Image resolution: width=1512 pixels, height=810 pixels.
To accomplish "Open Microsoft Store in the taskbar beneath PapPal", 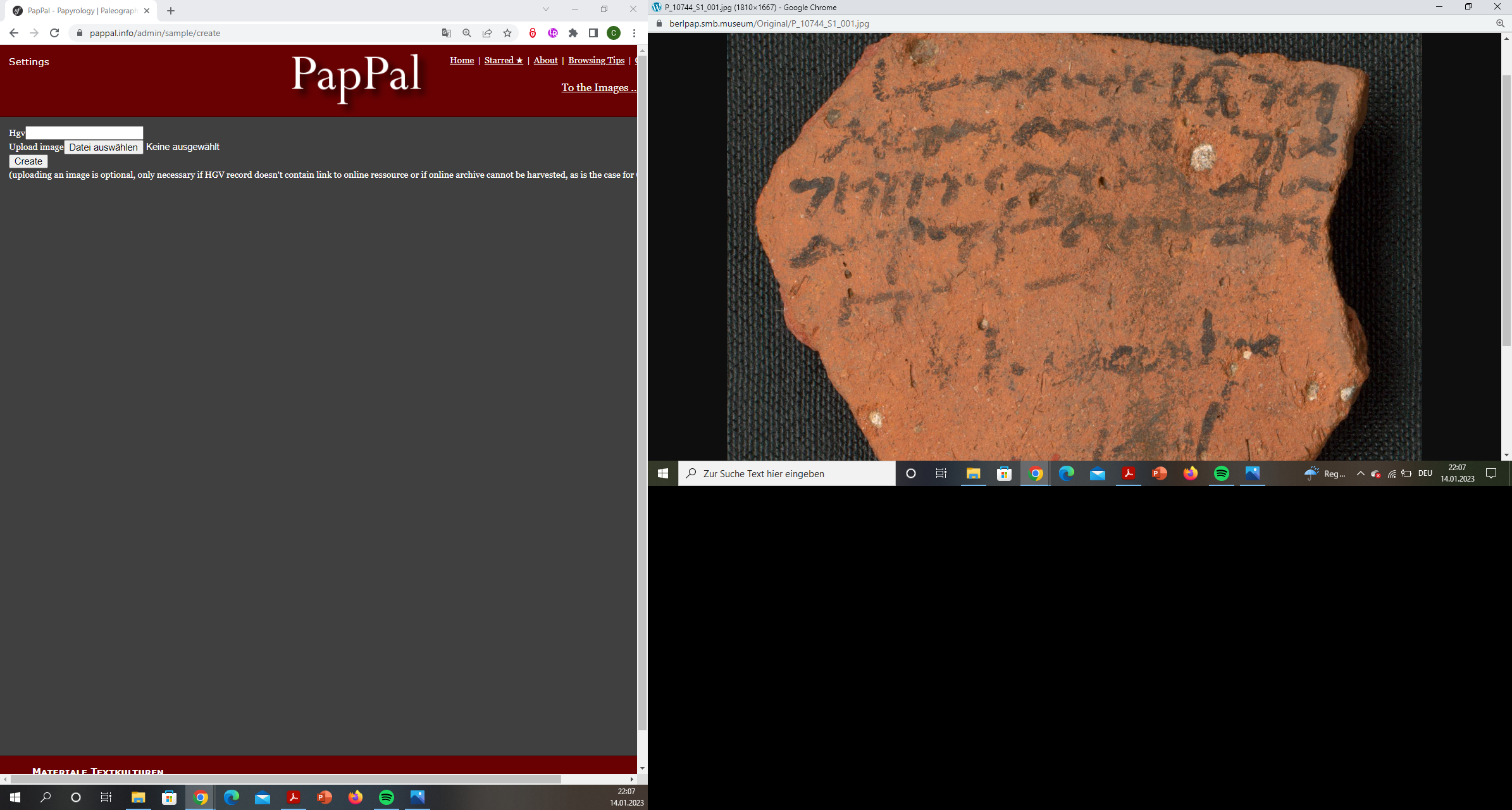I will (x=169, y=797).
